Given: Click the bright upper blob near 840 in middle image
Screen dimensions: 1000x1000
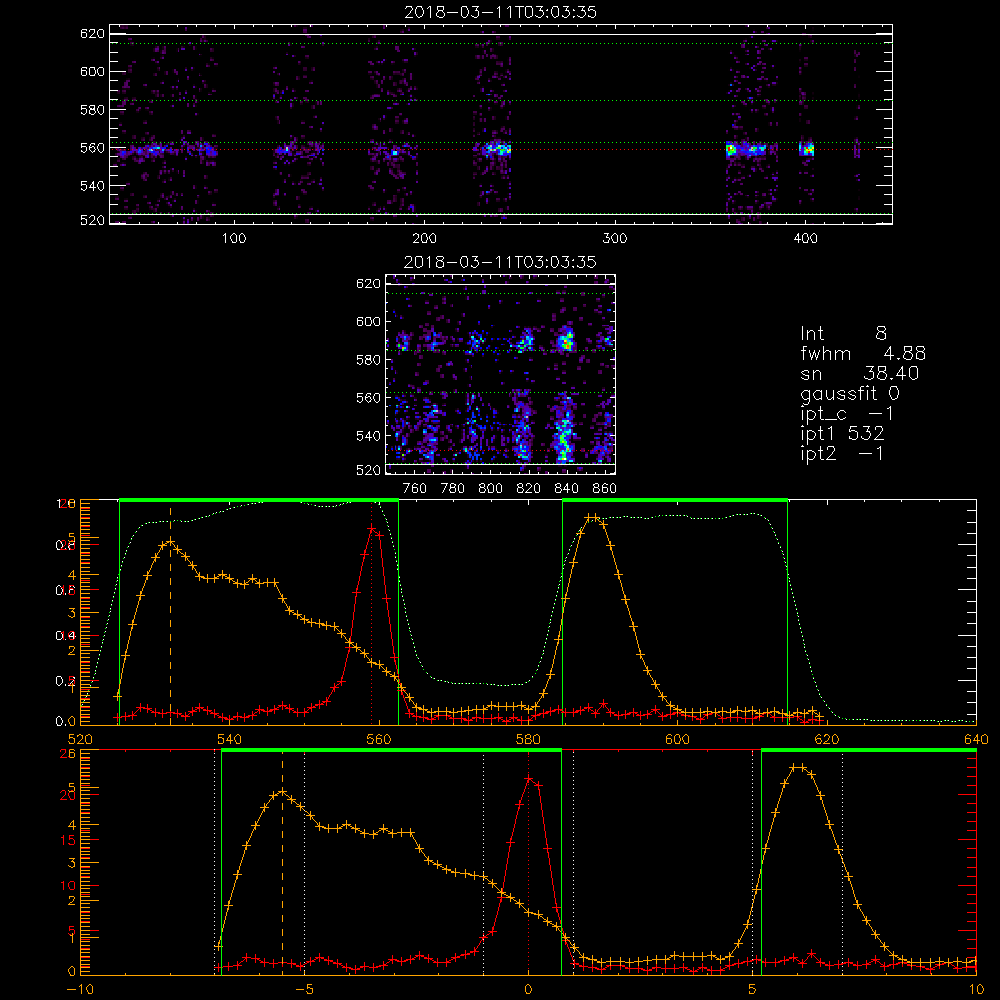Looking at the screenshot, I should coord(565,339).
